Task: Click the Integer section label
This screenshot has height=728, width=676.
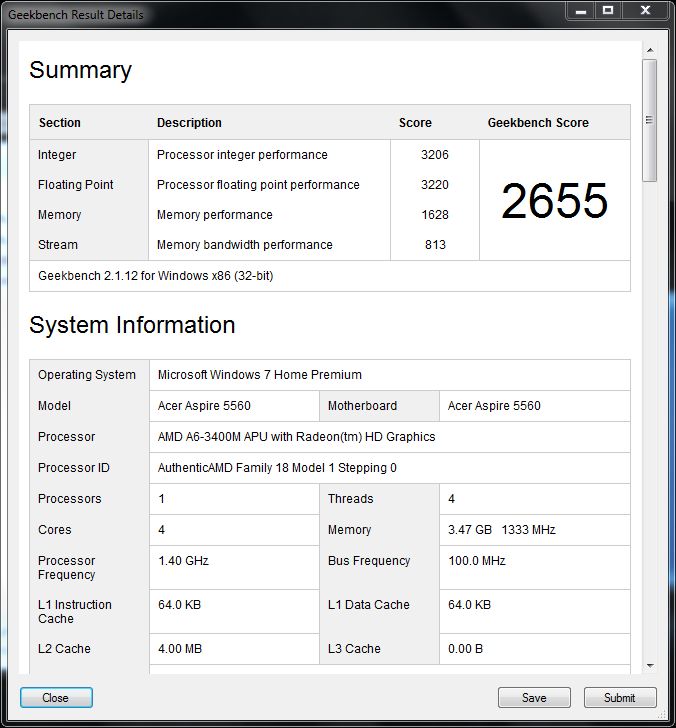Action: (x=57, y=155)
